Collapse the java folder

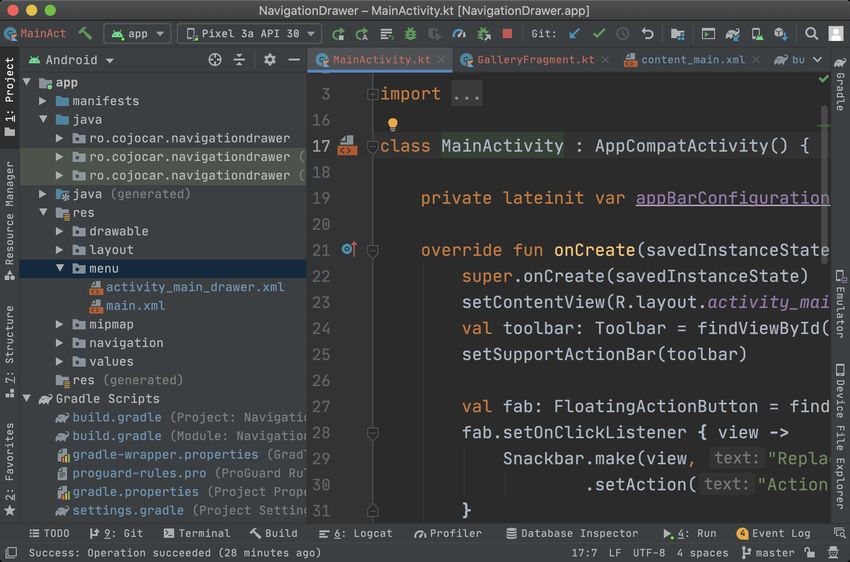(x=42, y=119)
